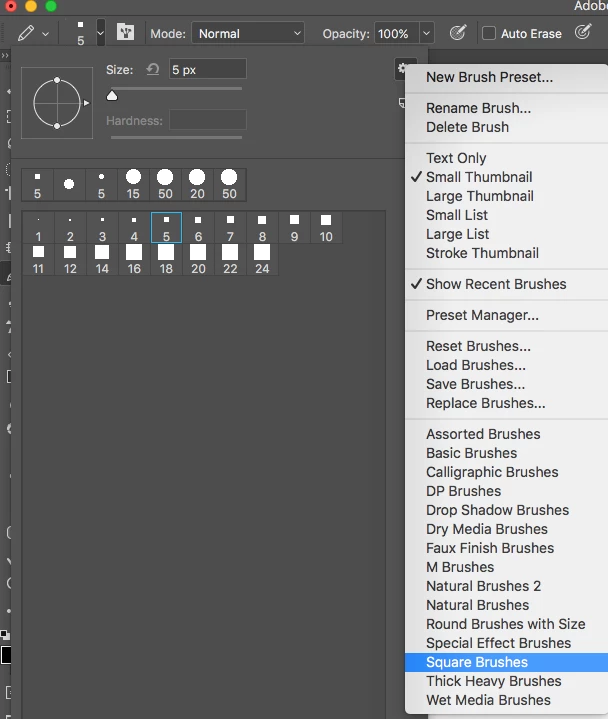Enable the Auto Erase checkbox
The height and width of the screenshot is (719, 608).
pyautogui.click(x=489, y=33)
